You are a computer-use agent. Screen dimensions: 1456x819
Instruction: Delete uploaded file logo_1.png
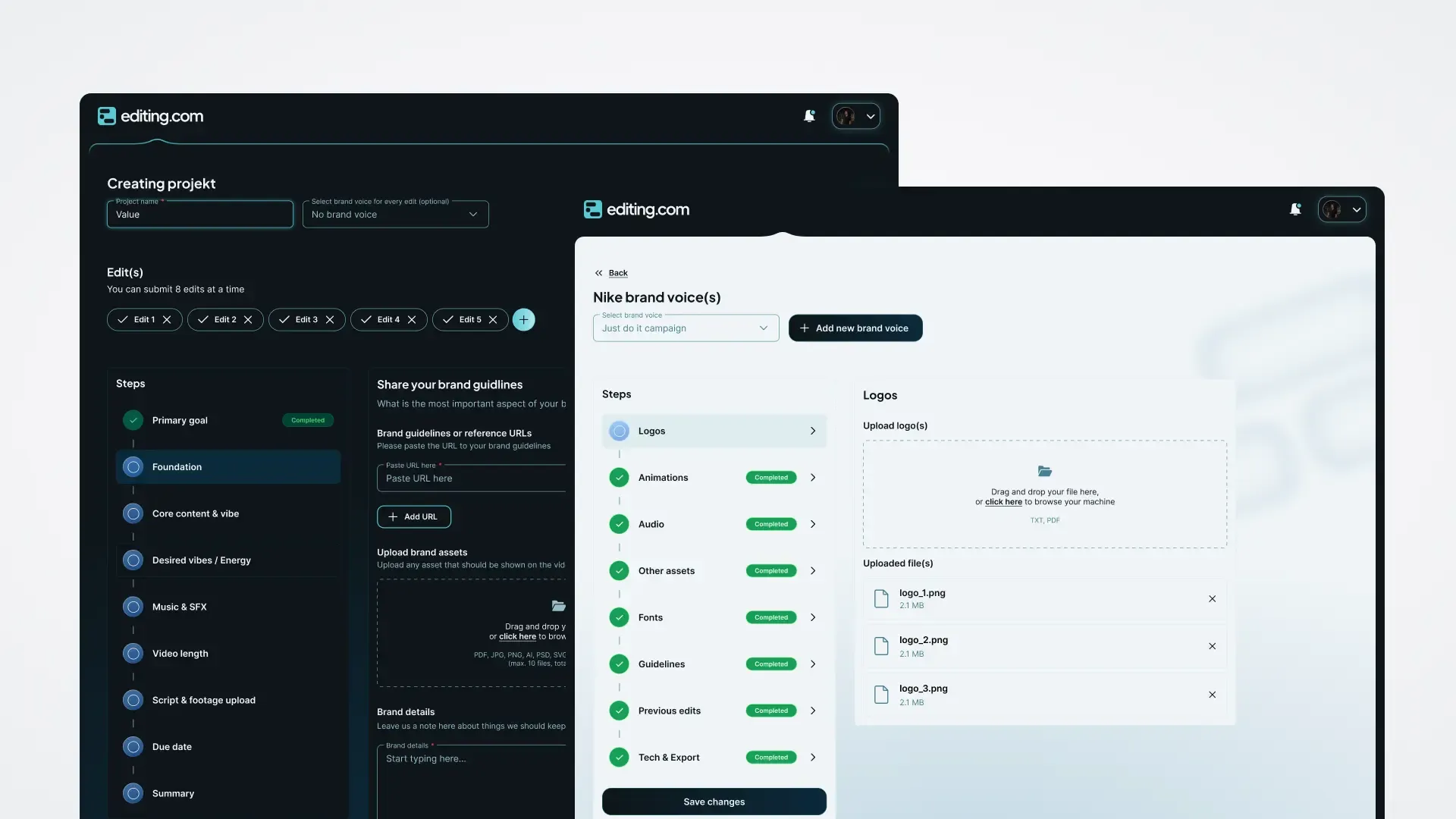1212,599
